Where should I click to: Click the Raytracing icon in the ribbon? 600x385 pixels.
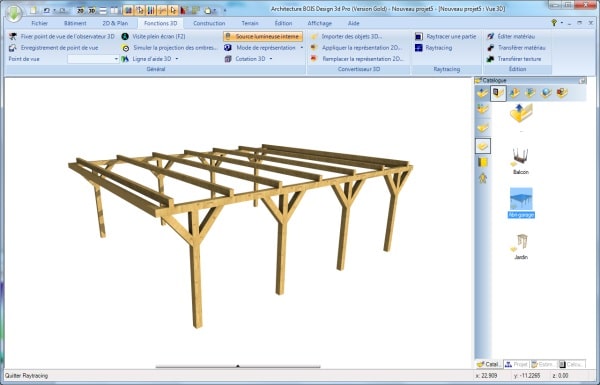[x=419, y=48]
